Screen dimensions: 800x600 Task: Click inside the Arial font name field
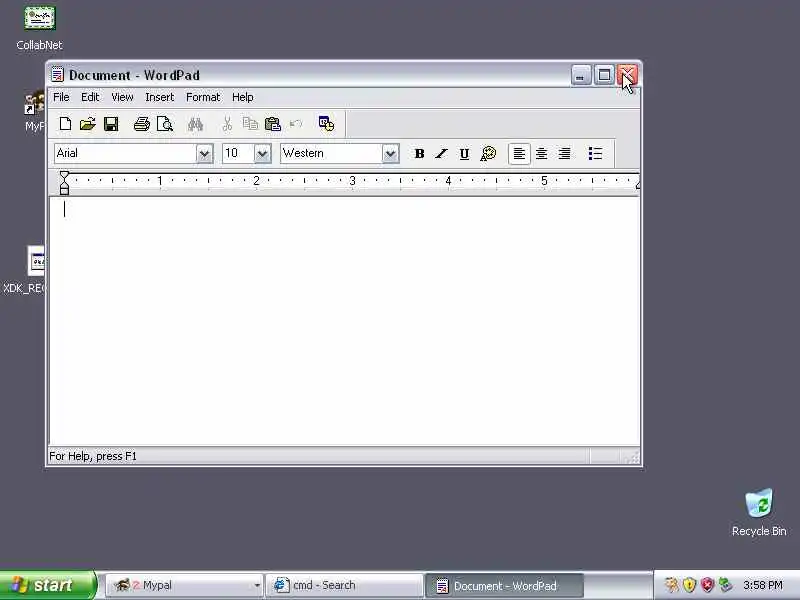pos(125,154)
